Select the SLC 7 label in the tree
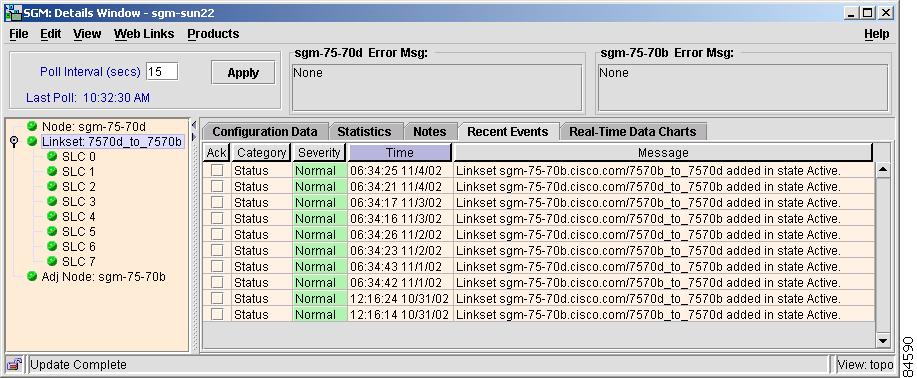Screen dimensions: 917x378 78,261
